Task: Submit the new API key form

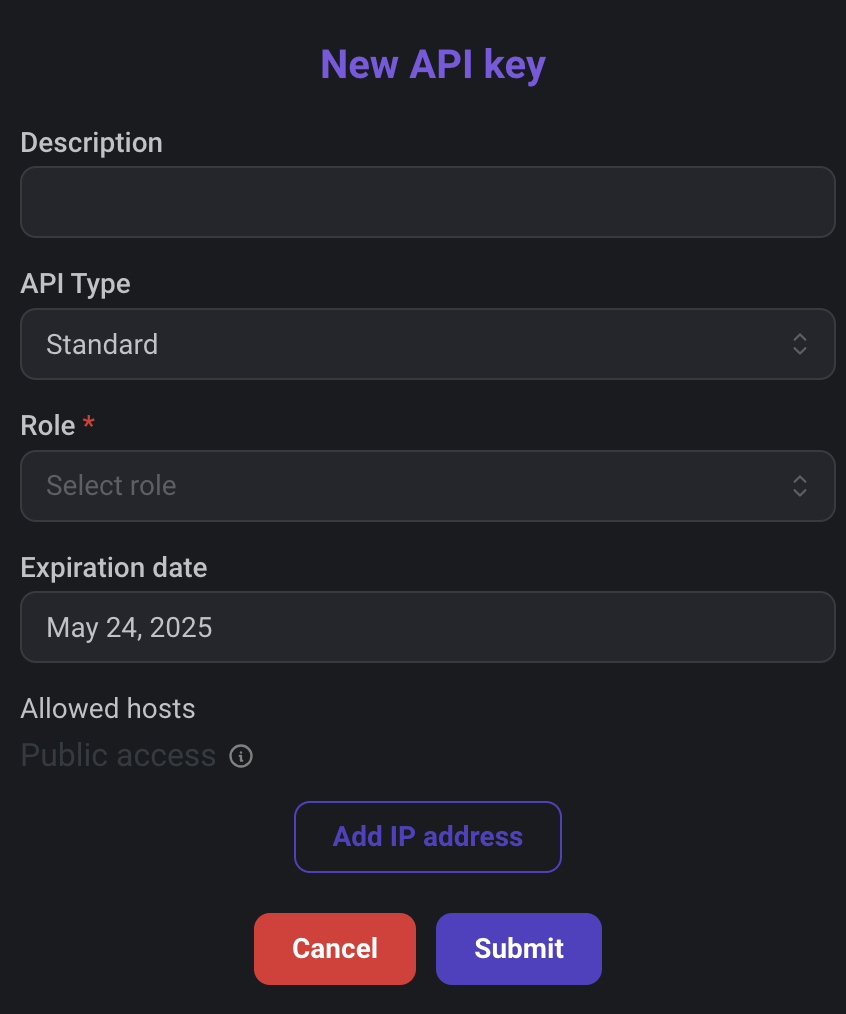Action: click(x=519, y=949)
